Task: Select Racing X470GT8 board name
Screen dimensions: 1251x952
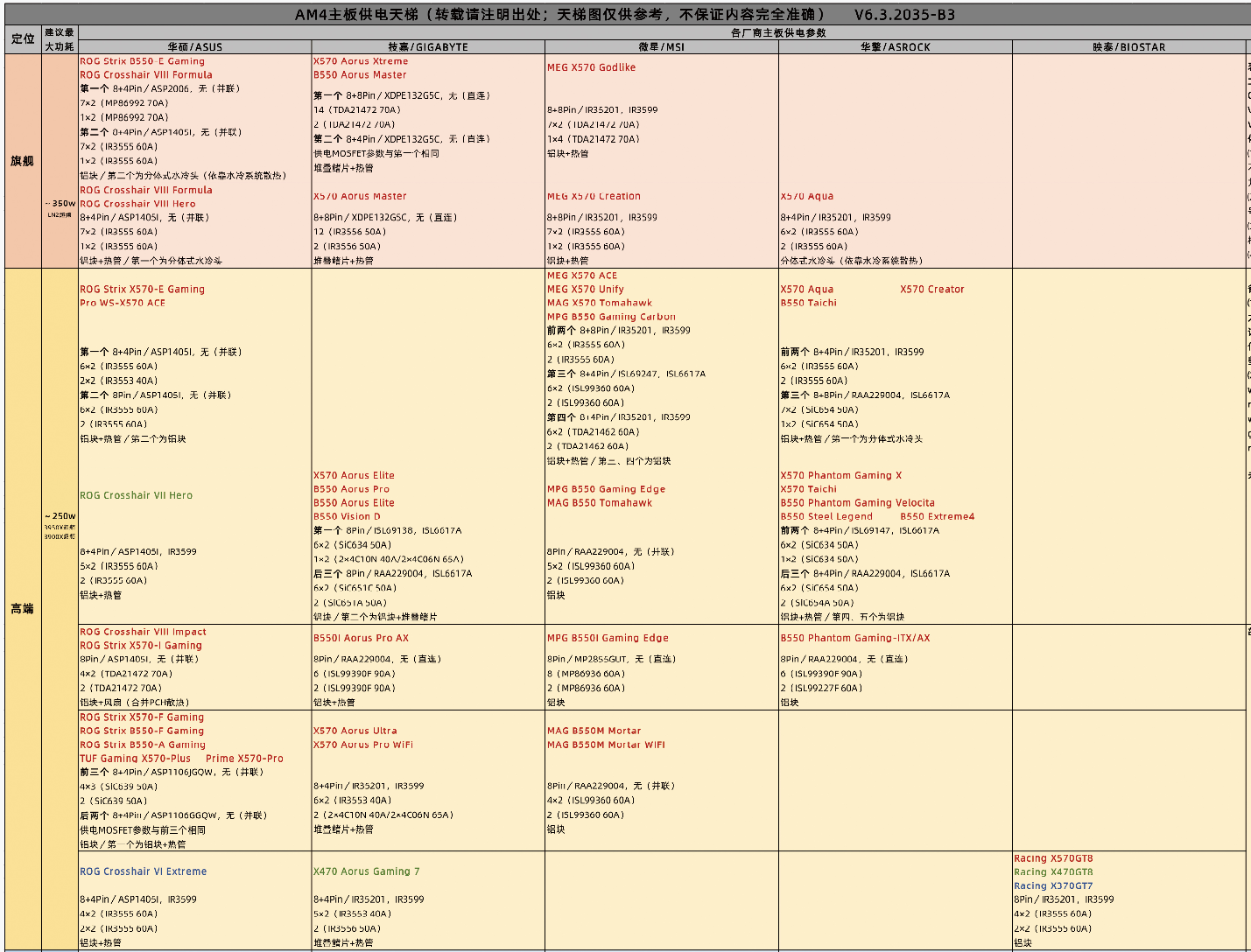Action: click(x=1053, y=871)
